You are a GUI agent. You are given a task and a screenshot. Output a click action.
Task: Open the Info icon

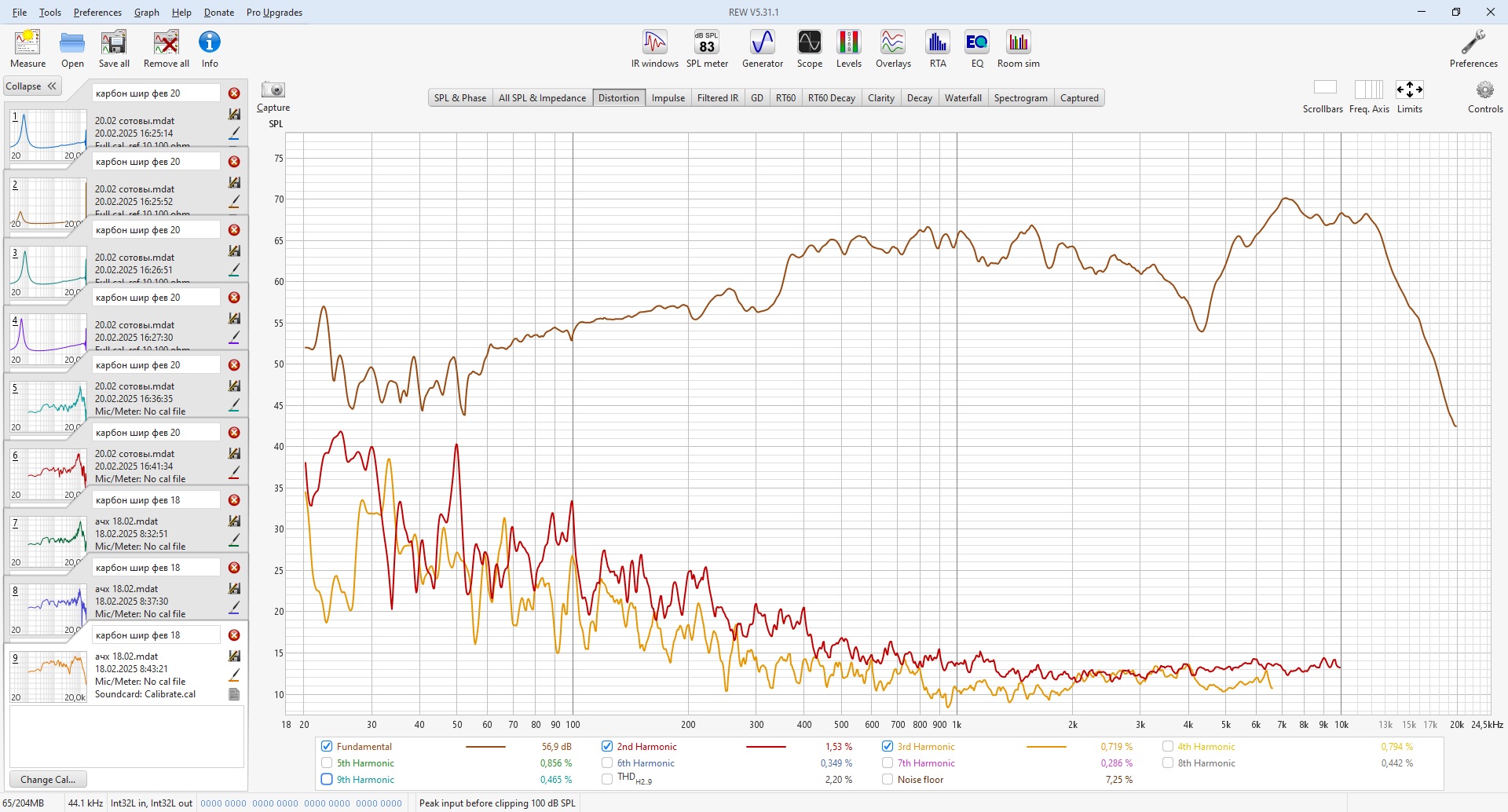[x=210, y=49]
